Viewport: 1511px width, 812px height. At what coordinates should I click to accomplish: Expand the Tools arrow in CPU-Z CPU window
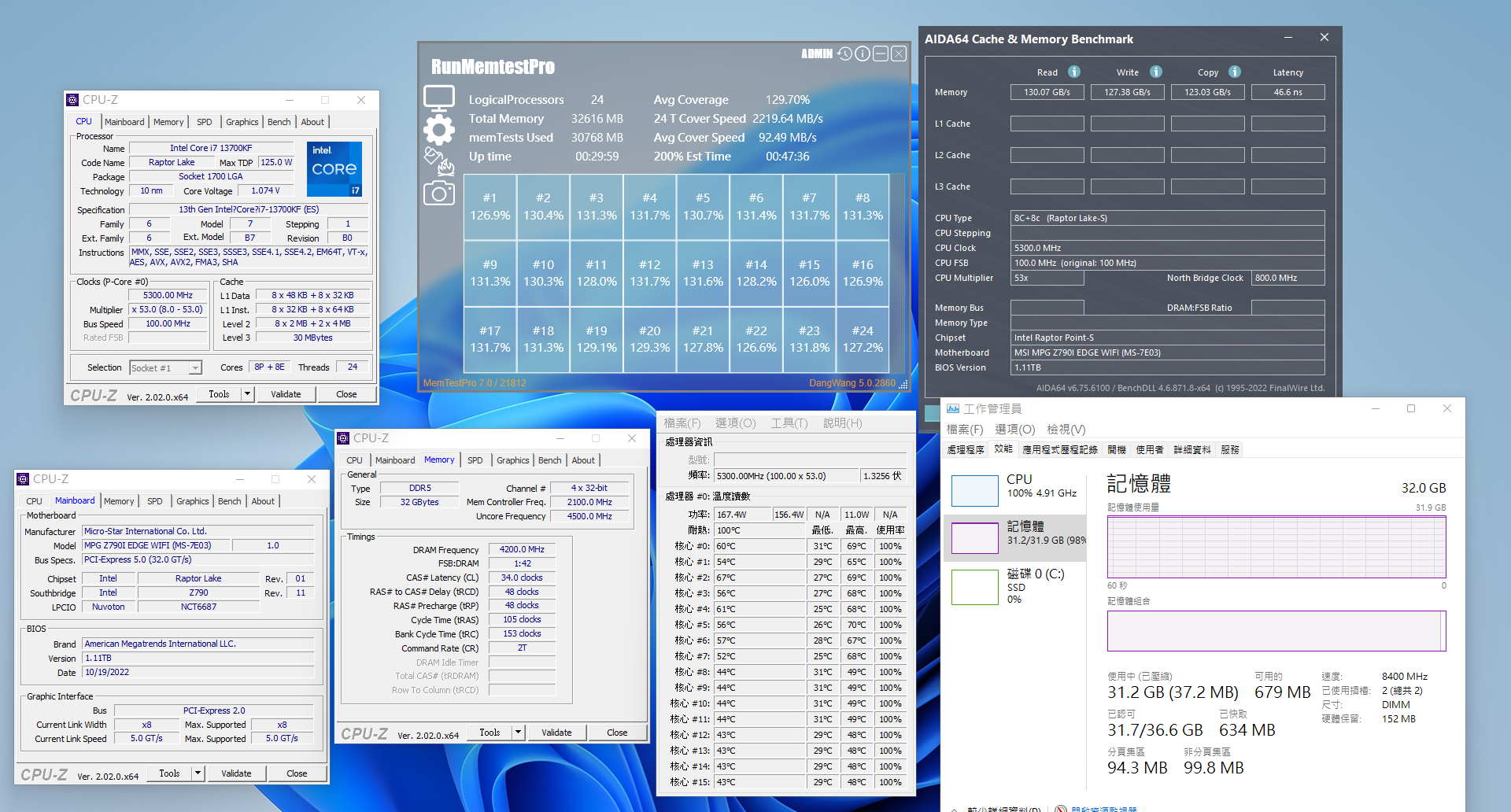click(247, 394)
